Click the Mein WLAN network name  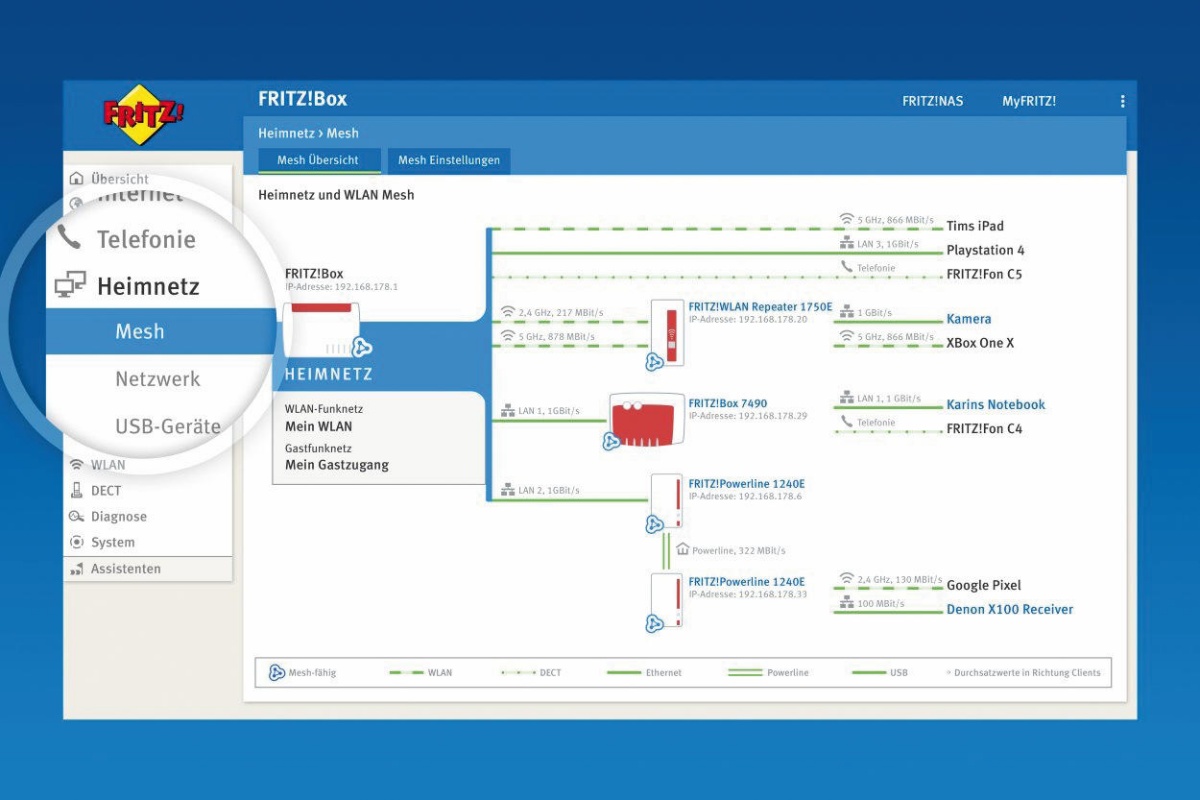(319, 426)
